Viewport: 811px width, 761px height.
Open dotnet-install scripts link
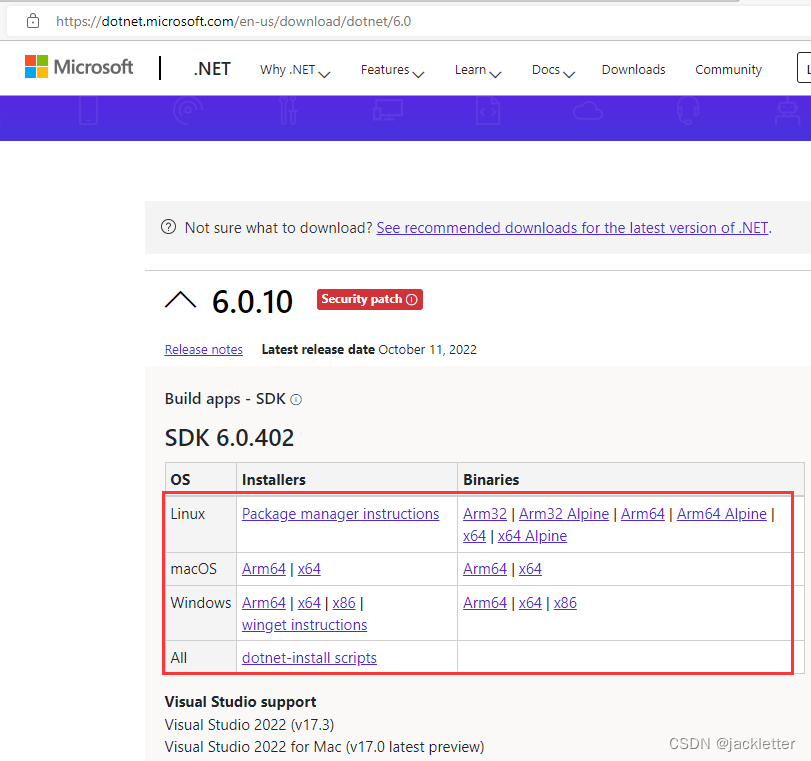[x=309, y=658]
